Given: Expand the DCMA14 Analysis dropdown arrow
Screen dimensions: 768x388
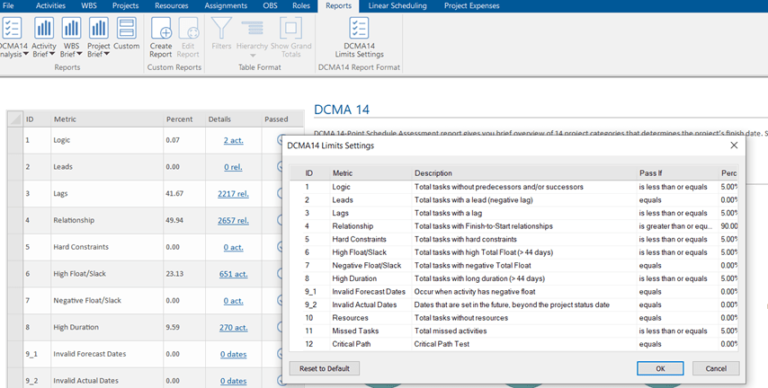Looking at the screenshot, I should pyautogui.click(x=26, y=54).
